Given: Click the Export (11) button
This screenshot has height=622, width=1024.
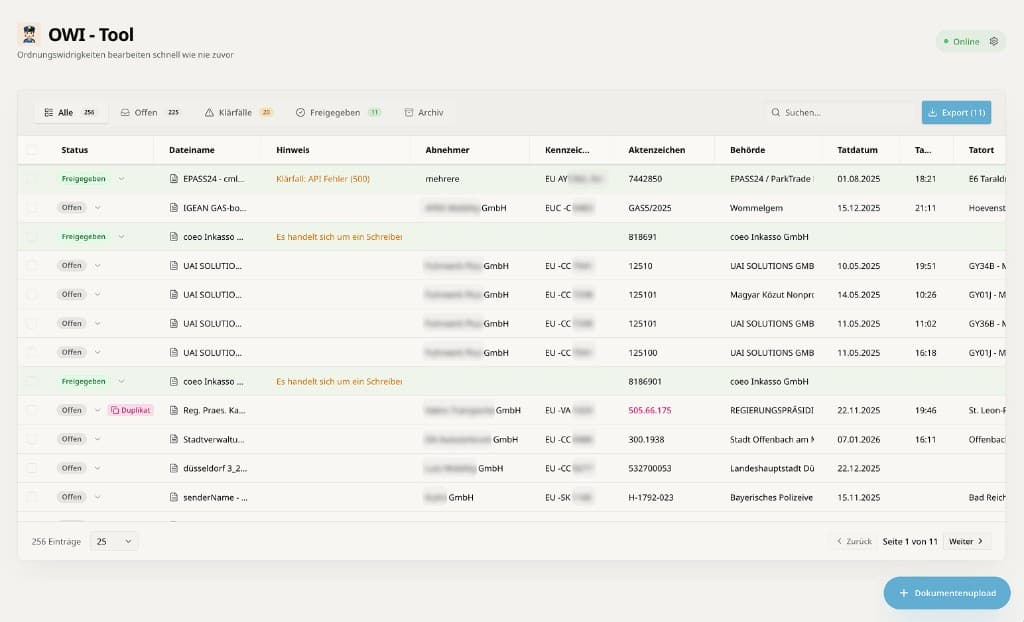Looking at the screenshot, I should point(956,112).
